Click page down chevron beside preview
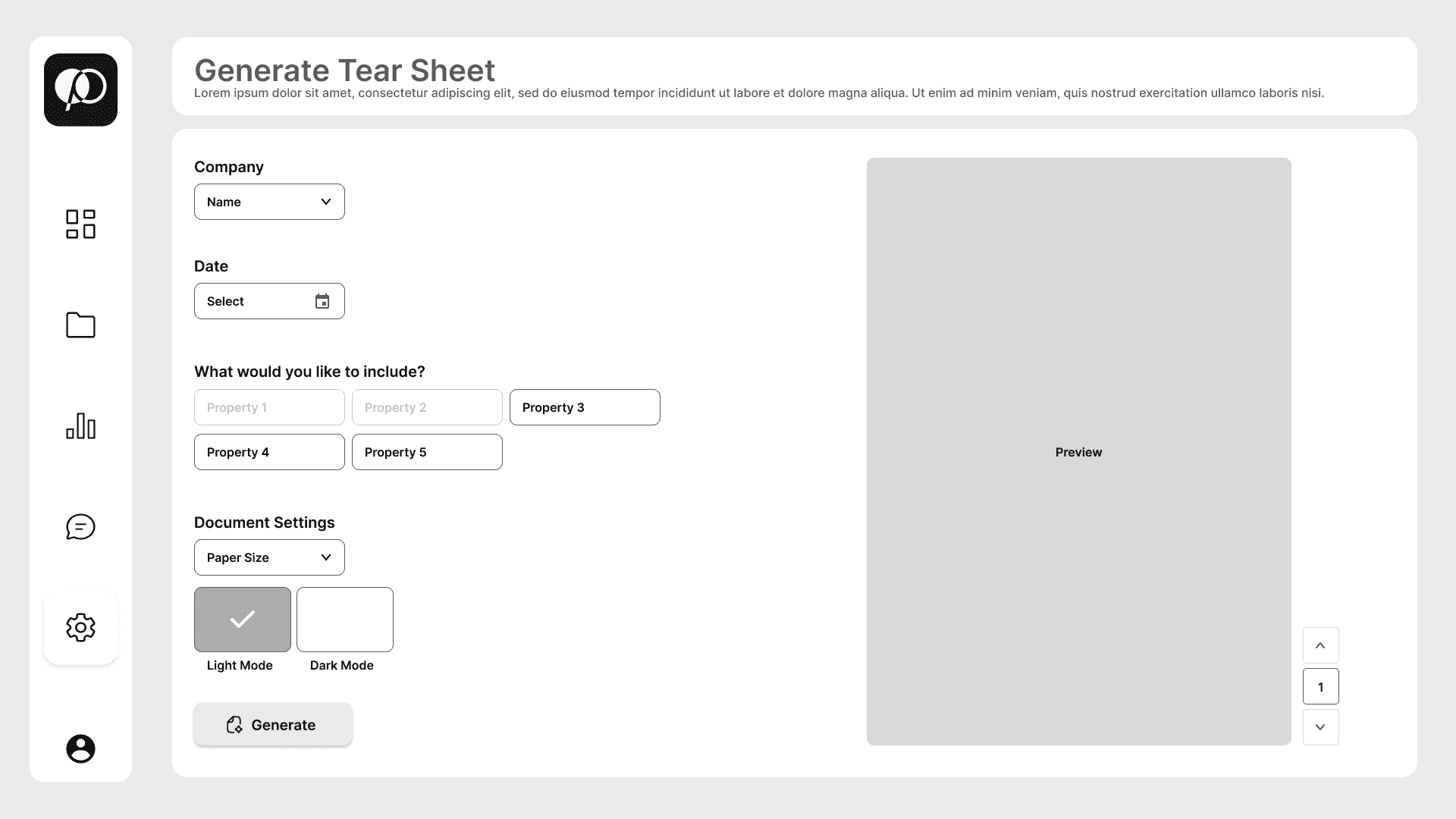The height and width of the screenshot is (819, 1456). point(1320,727)
